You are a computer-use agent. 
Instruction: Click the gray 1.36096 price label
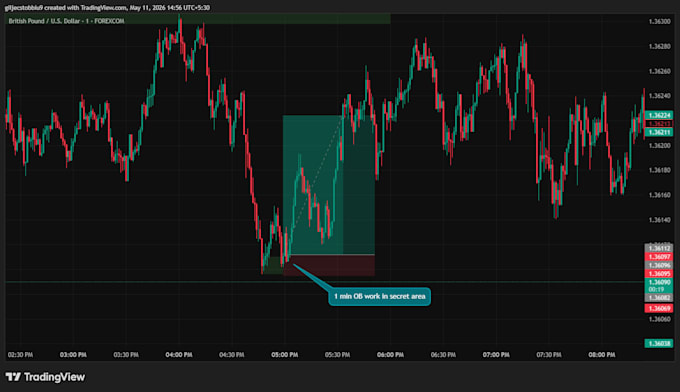coord(659,265)
